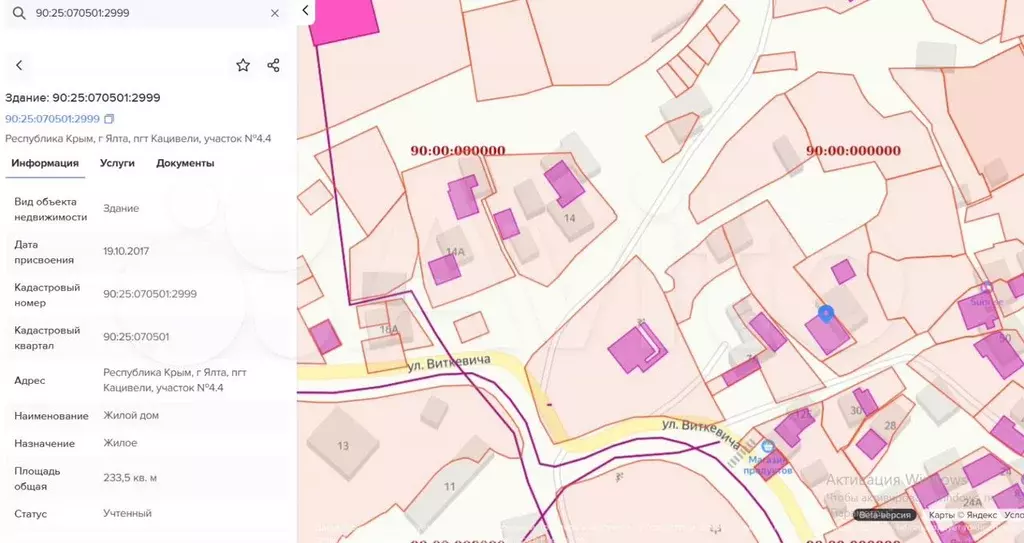Share this building via the share icon
The height and width of the screenshot is (543, 1024).
click(273, 66)
